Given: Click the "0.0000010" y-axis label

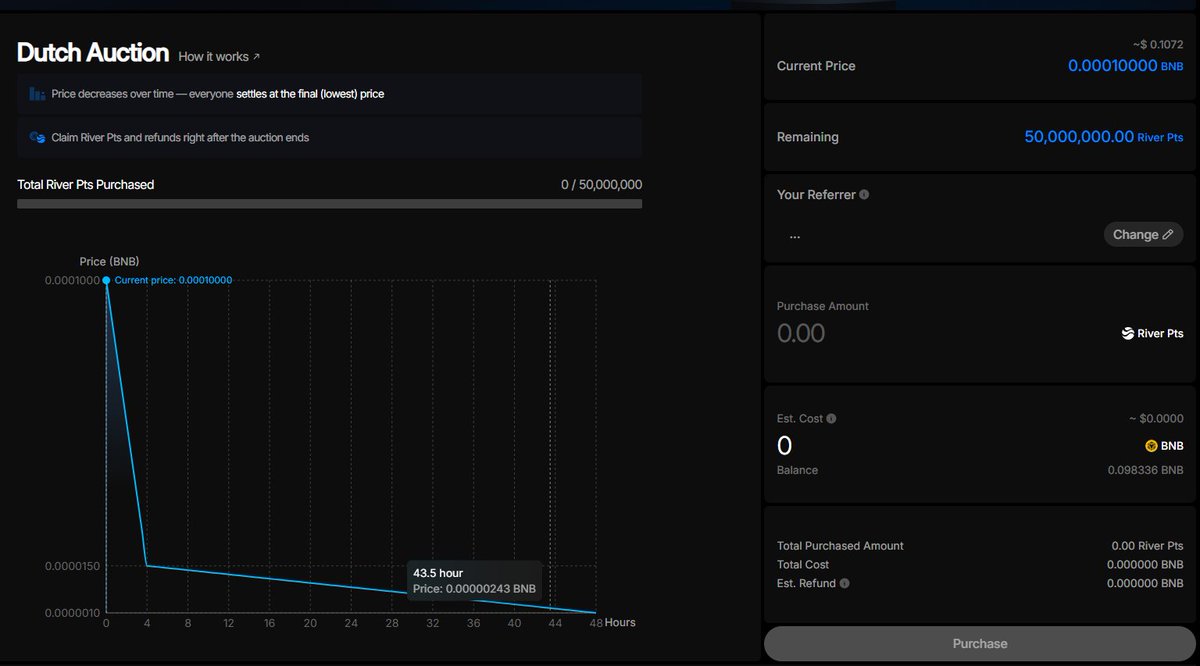Looking at the screenshot, I should 72,612.
